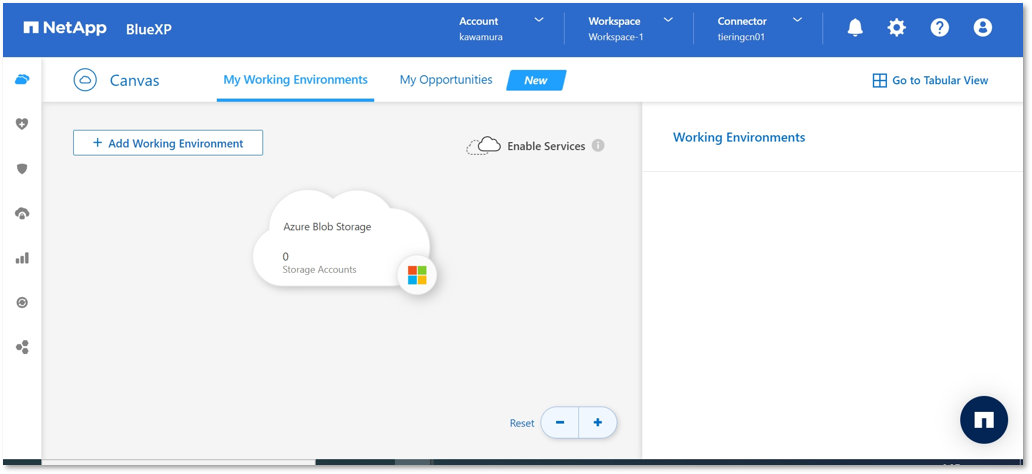This screenshot has width=1032, height=474.
Task: Open the NetApp chat bubble button
Action: (x=984, y=420)
